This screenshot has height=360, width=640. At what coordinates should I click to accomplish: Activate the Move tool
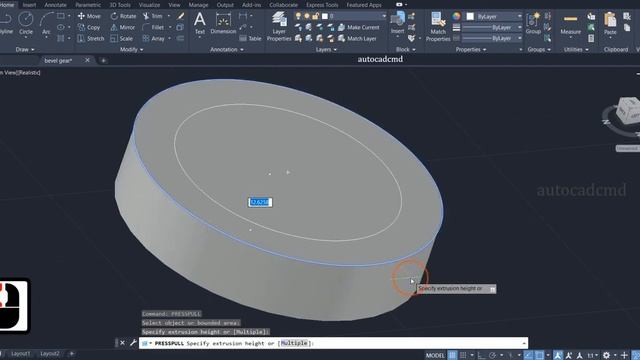[89, 16]
